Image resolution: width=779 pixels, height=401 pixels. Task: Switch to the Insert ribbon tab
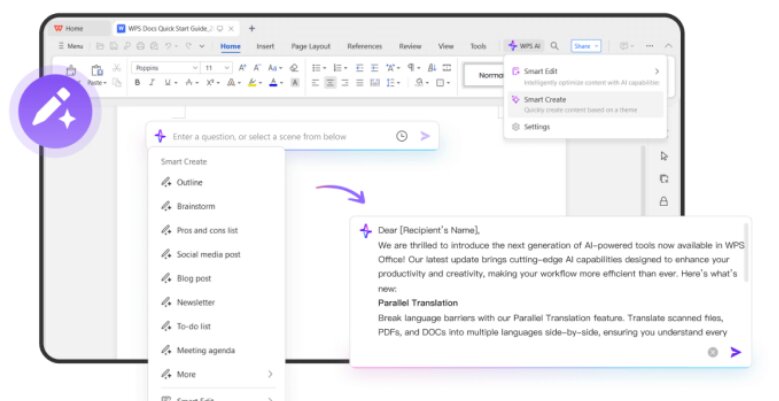[265, 46]
